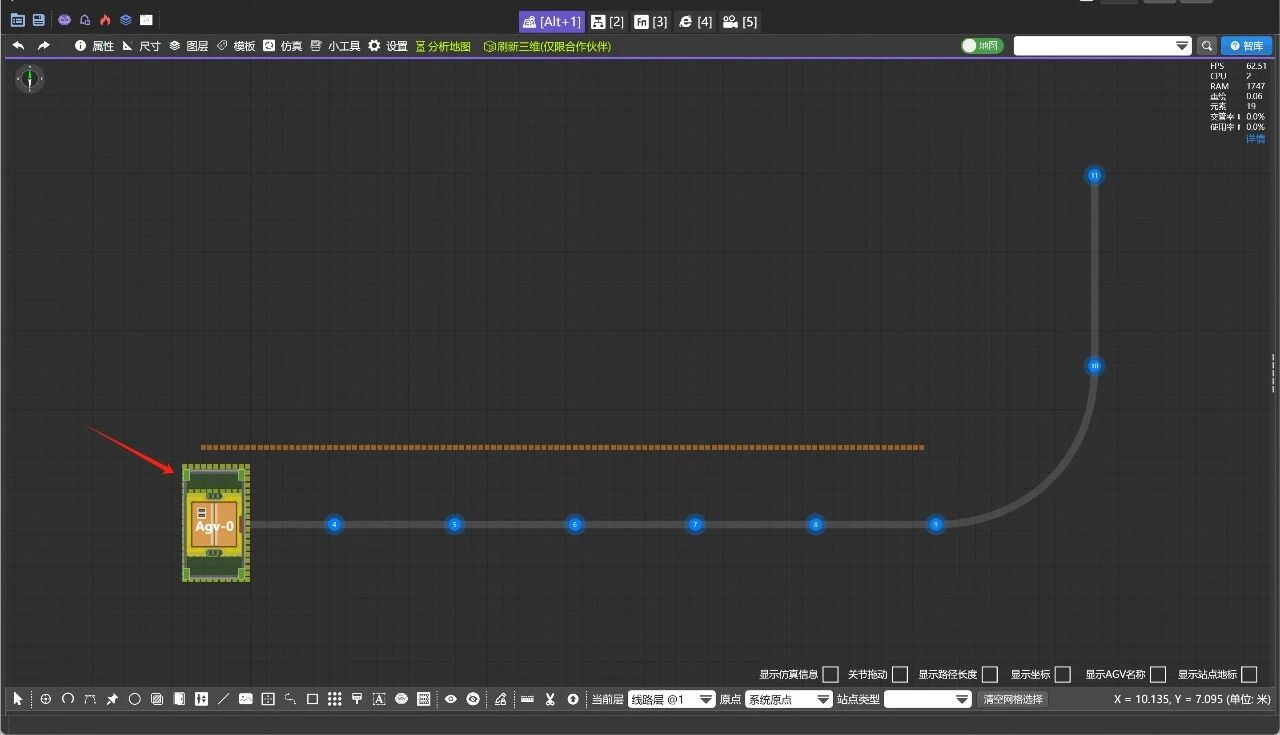
Task: Choose the pushpin tool in bottom toolbar
Action: click(x=112, y=699)
